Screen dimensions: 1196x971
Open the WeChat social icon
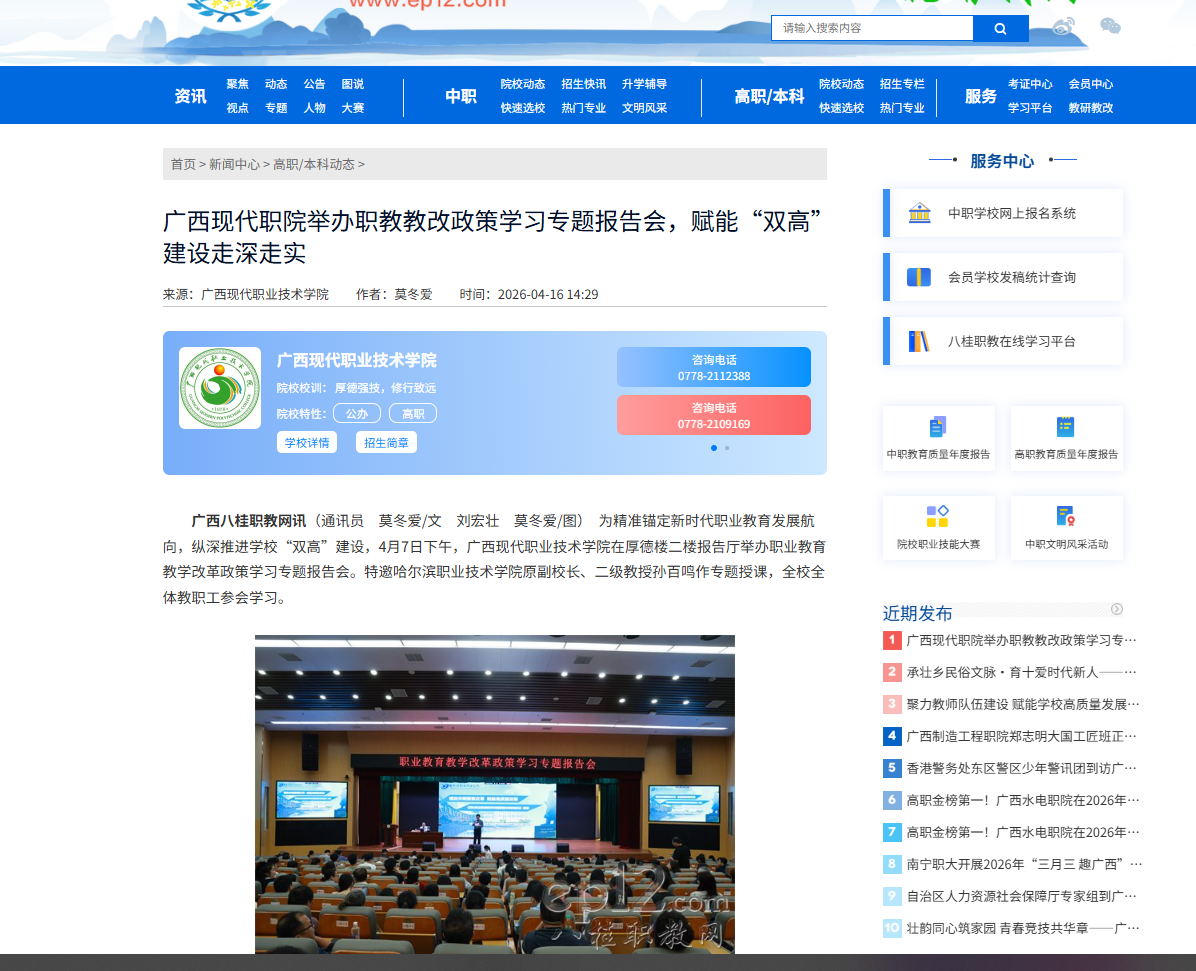[x=1110, y=27]
